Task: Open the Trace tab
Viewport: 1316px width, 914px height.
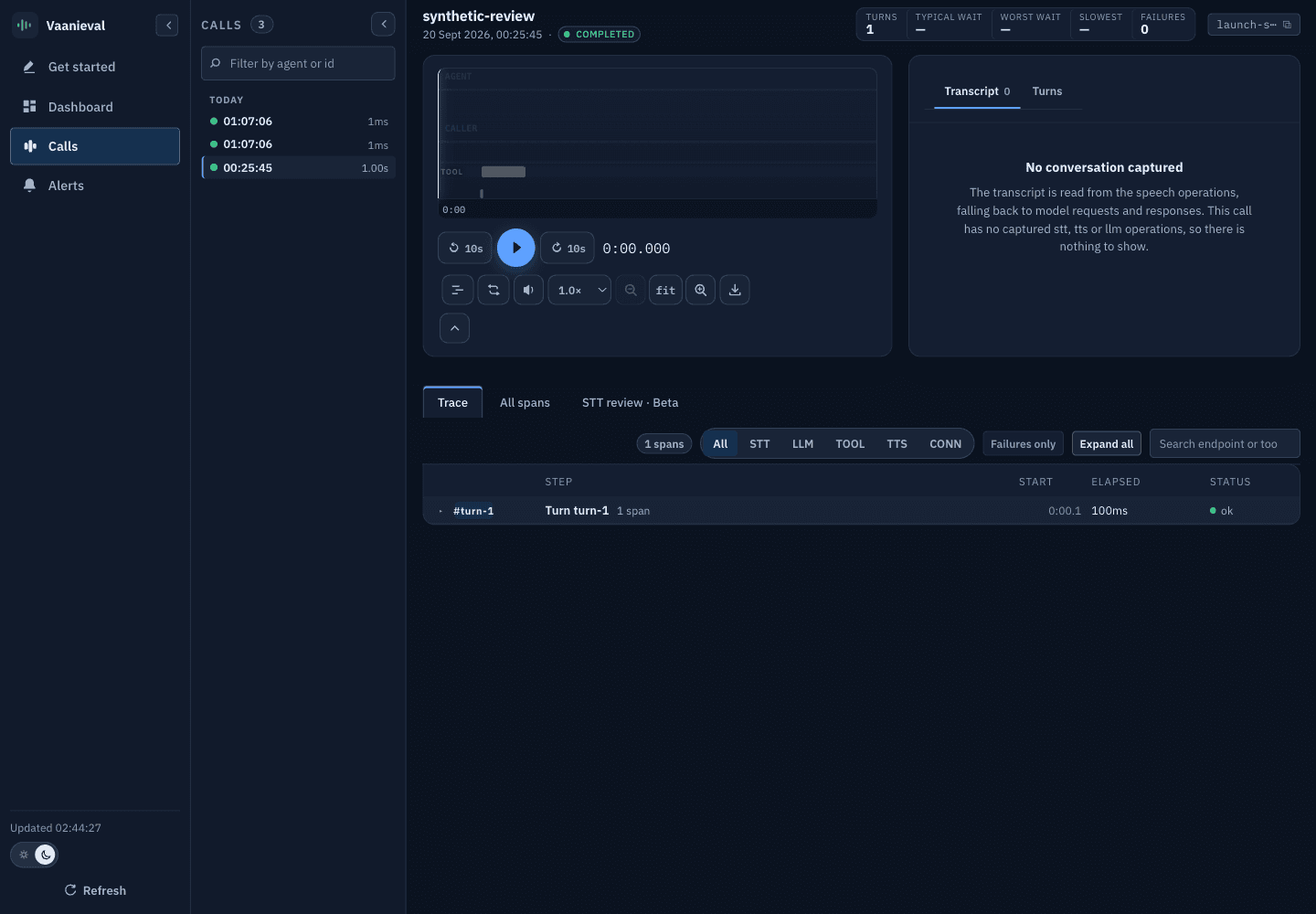Action: click(x=452, y=402)
